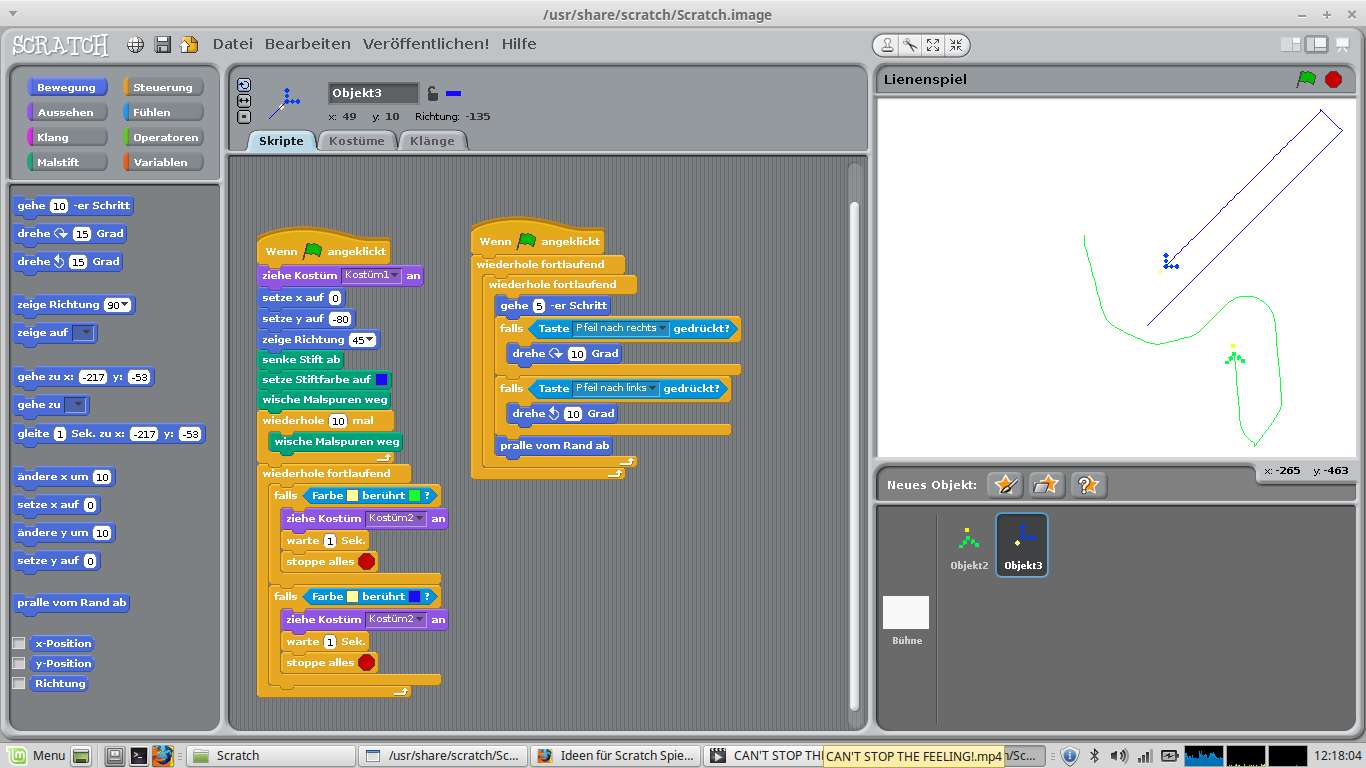Open the zeige auf target dropdown
Screen dimensions: 1366x768
(x=85, y=333)
